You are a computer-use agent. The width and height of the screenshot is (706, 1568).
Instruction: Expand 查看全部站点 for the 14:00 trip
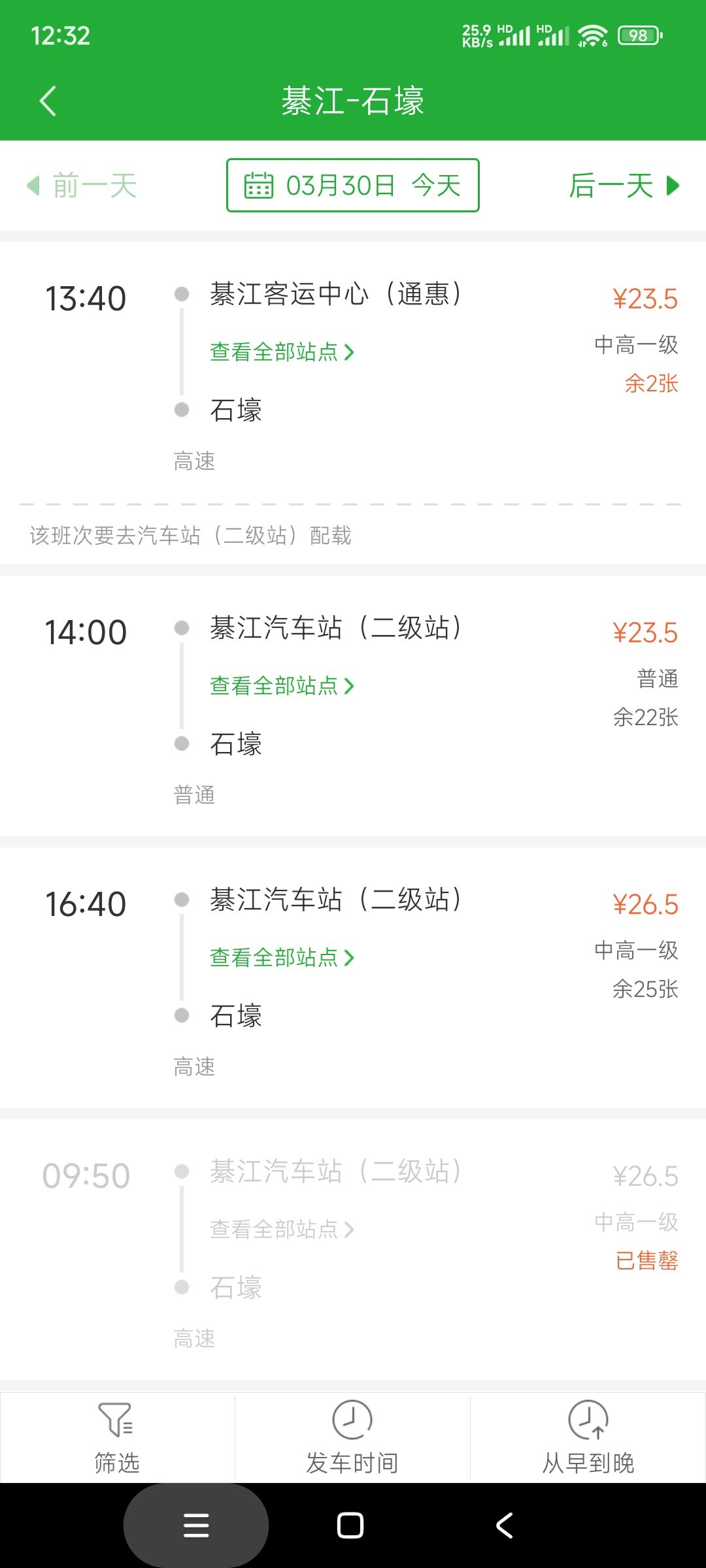[282, 686]
